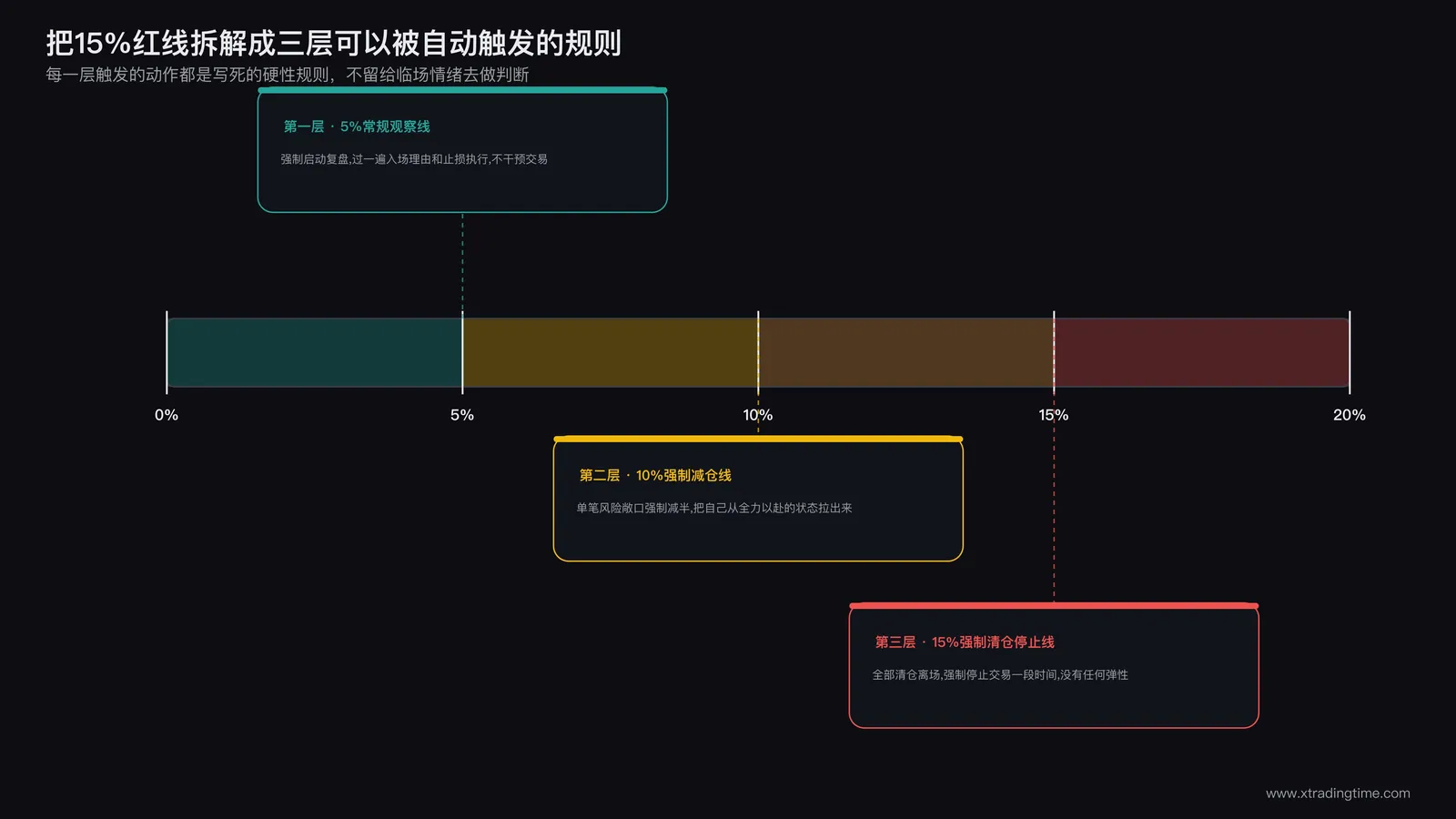1456x819 pixels.
Task: Select the text 全部清仓离场,强制停止交易一段时间,没有任何弹性
Action: pyautogui.click(x=1000, y=674)
